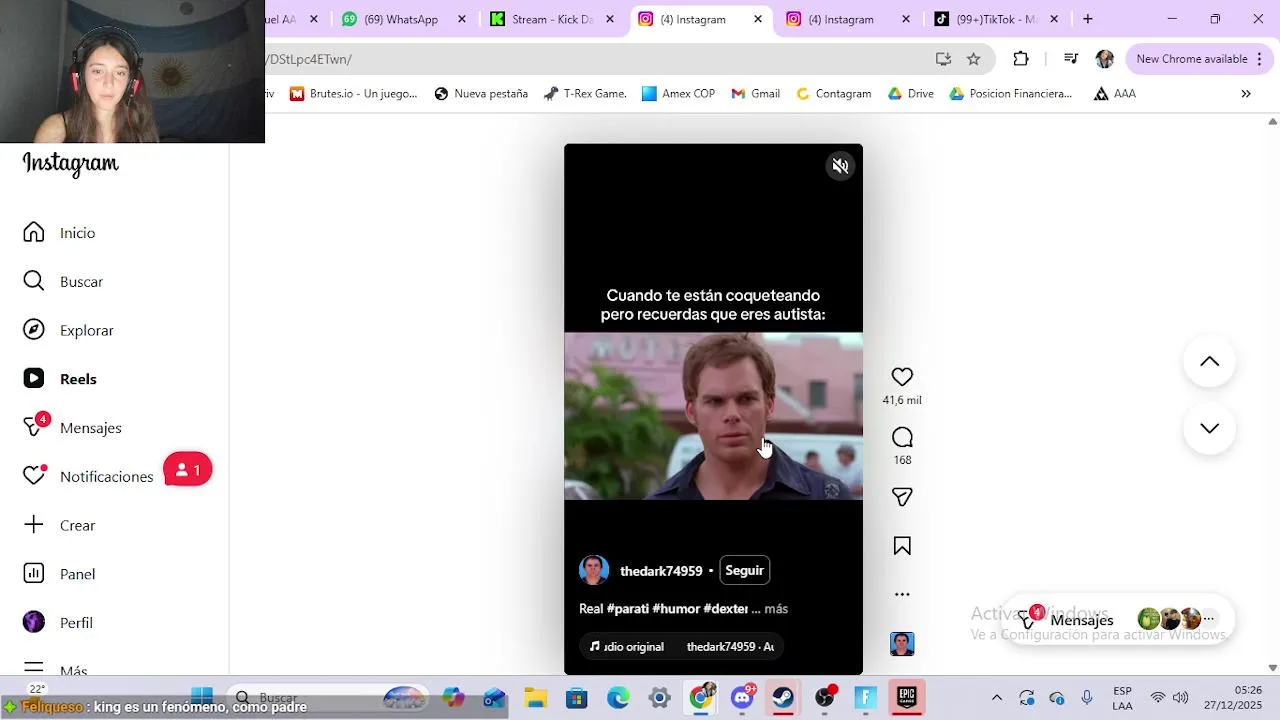Like the reel with heart icon
This screenshot has height=720, width=1280.
tap(902, 377)
